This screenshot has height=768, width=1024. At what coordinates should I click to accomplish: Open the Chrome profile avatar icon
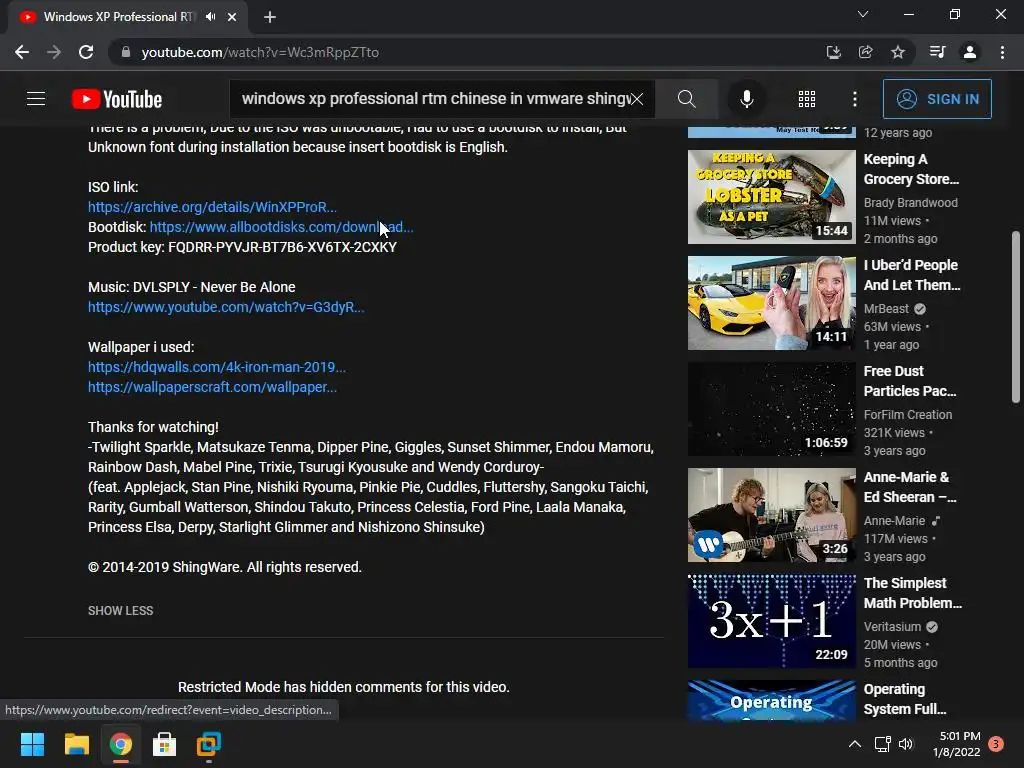point(970,52)
